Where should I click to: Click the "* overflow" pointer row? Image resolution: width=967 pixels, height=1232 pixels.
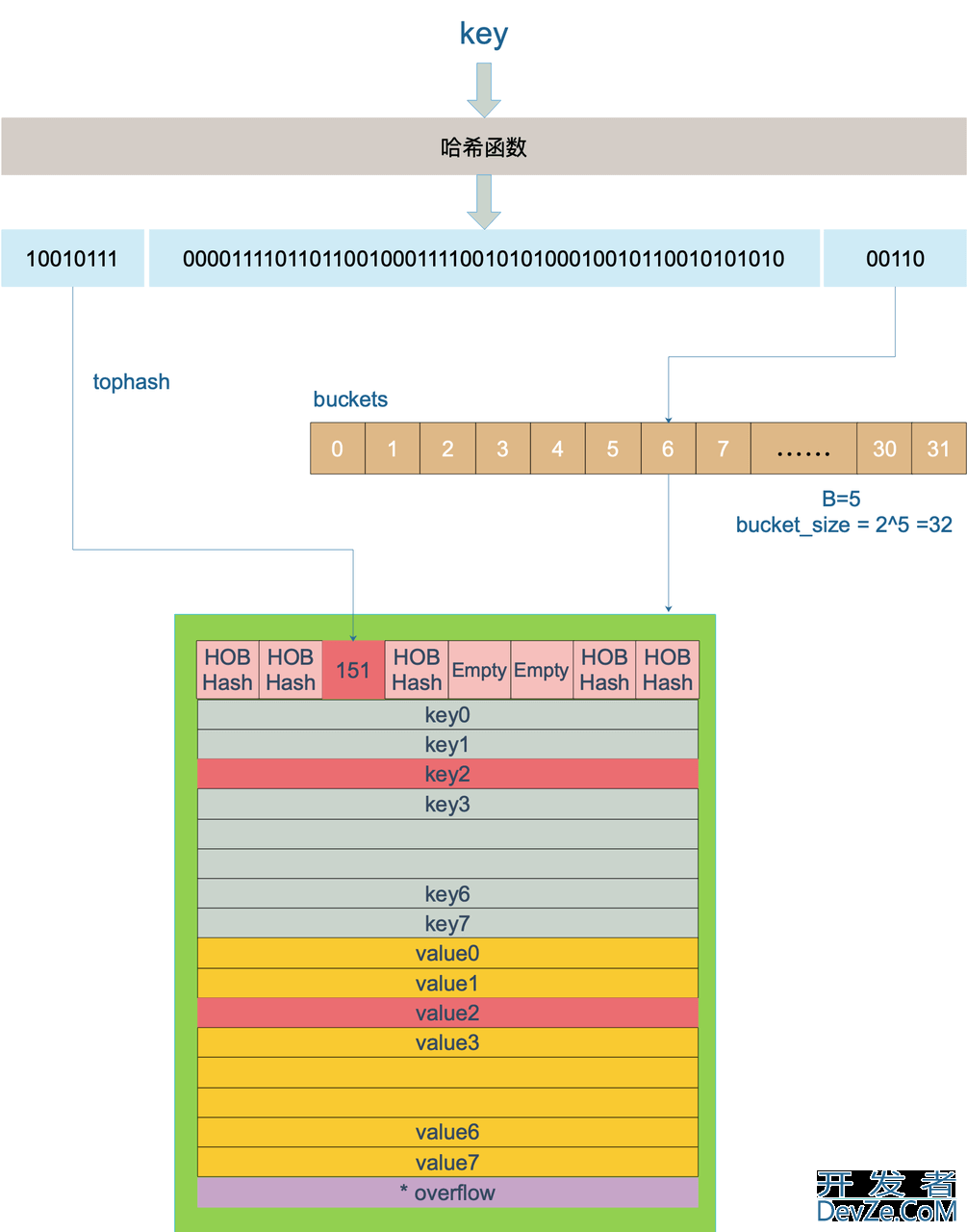[447, 1193]
